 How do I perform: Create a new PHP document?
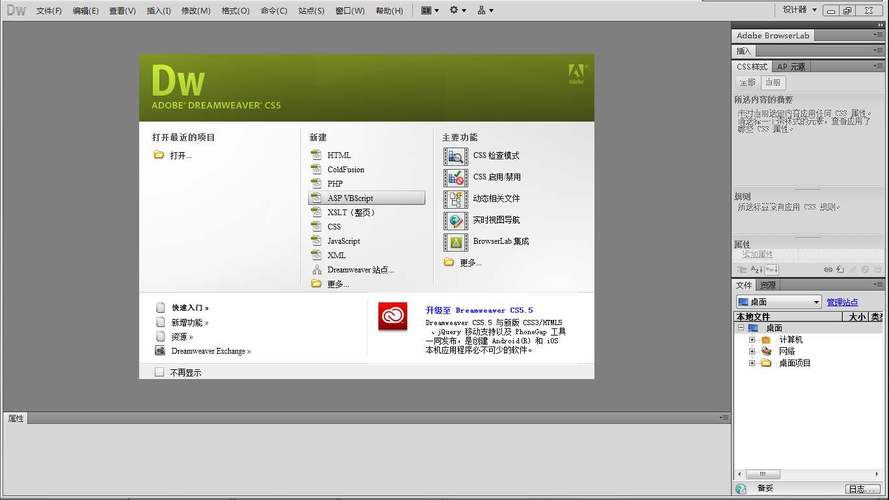[335, 184]
